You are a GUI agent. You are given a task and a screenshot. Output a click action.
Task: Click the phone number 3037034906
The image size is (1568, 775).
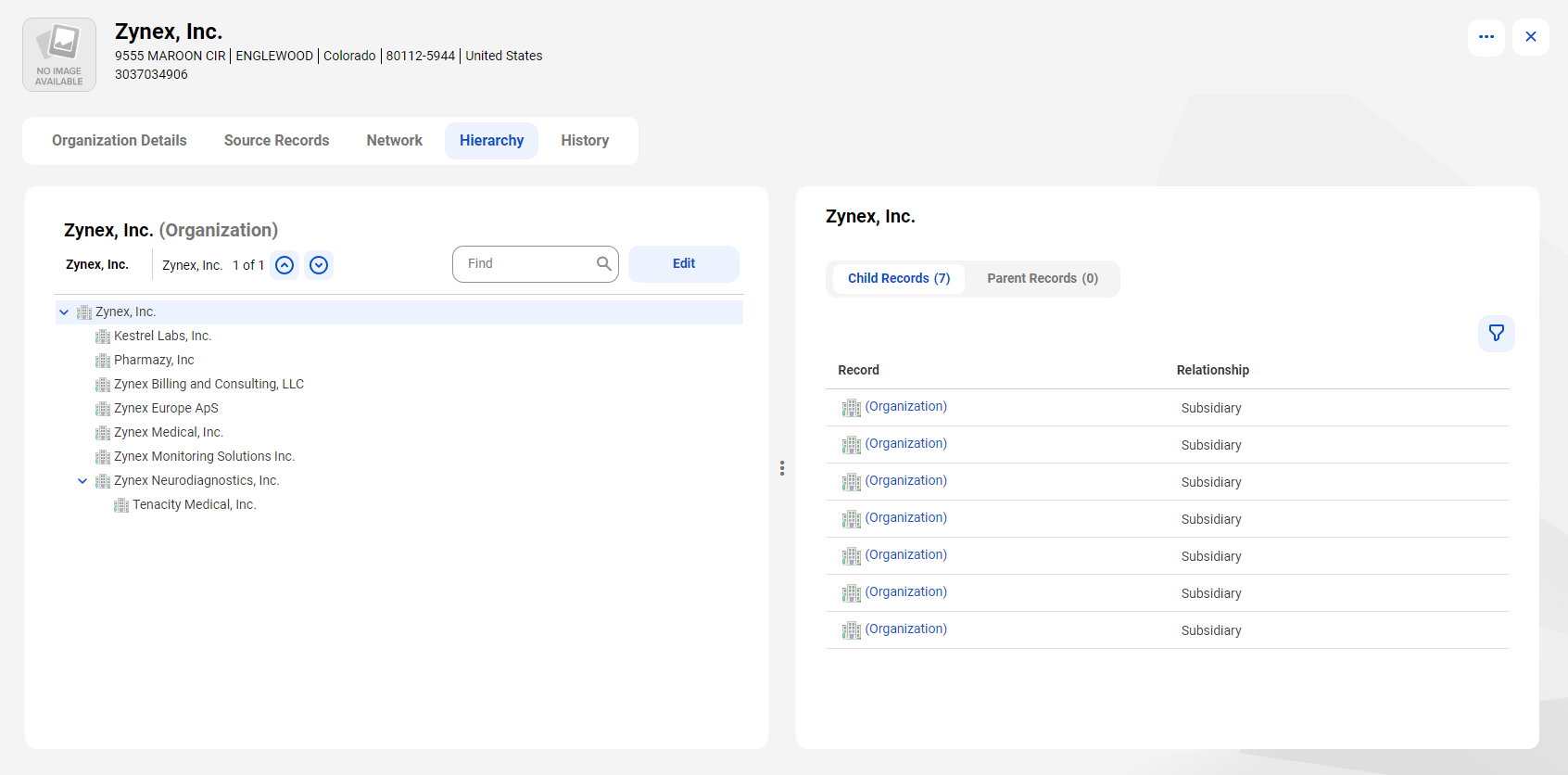tap(151, 75)
